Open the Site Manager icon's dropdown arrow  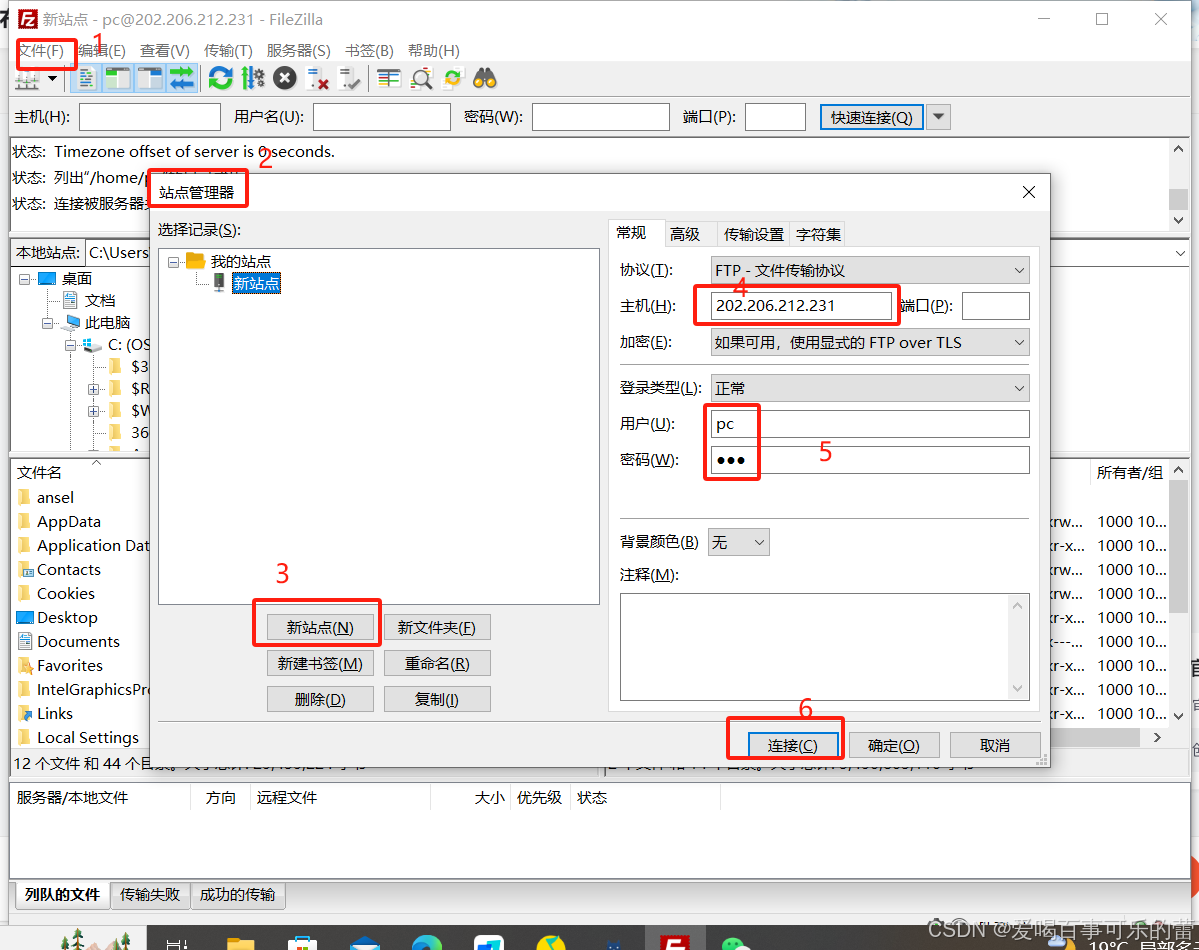pos(52,79)
